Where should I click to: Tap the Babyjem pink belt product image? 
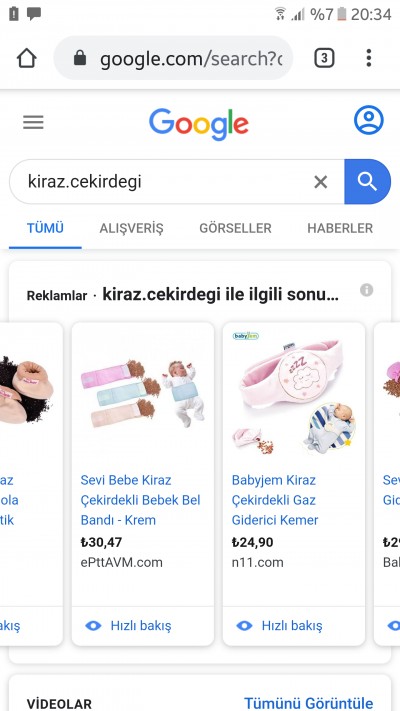pos(294,394)
